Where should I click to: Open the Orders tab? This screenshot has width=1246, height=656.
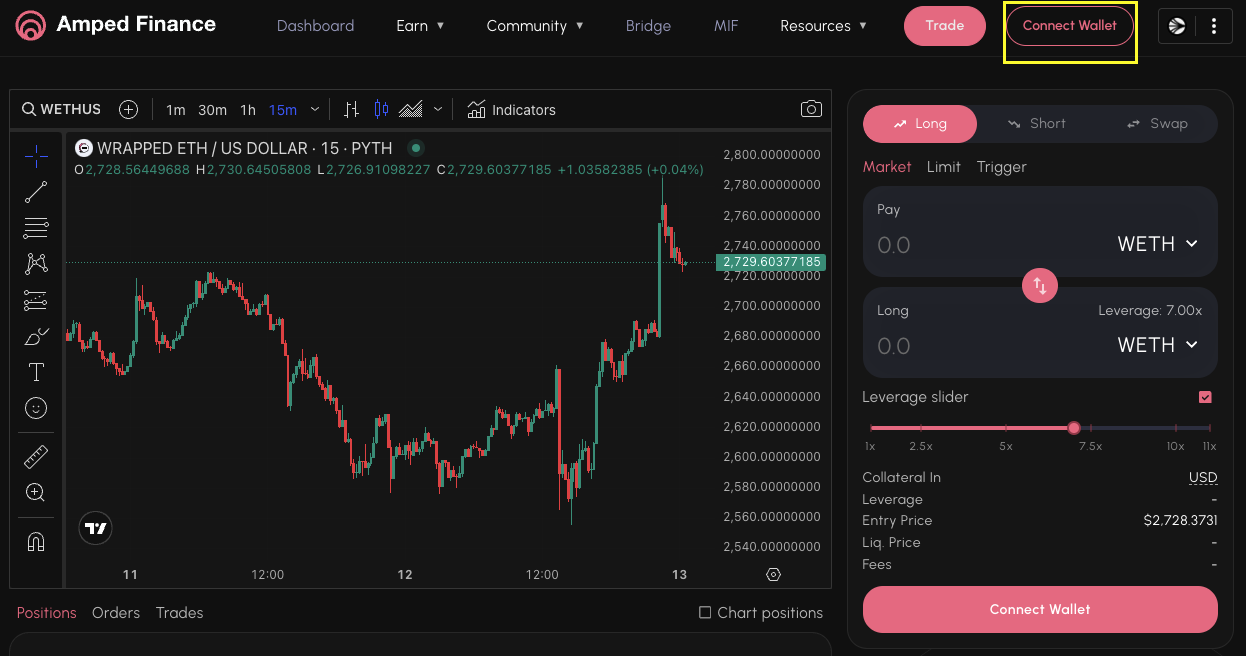(116, 612)
